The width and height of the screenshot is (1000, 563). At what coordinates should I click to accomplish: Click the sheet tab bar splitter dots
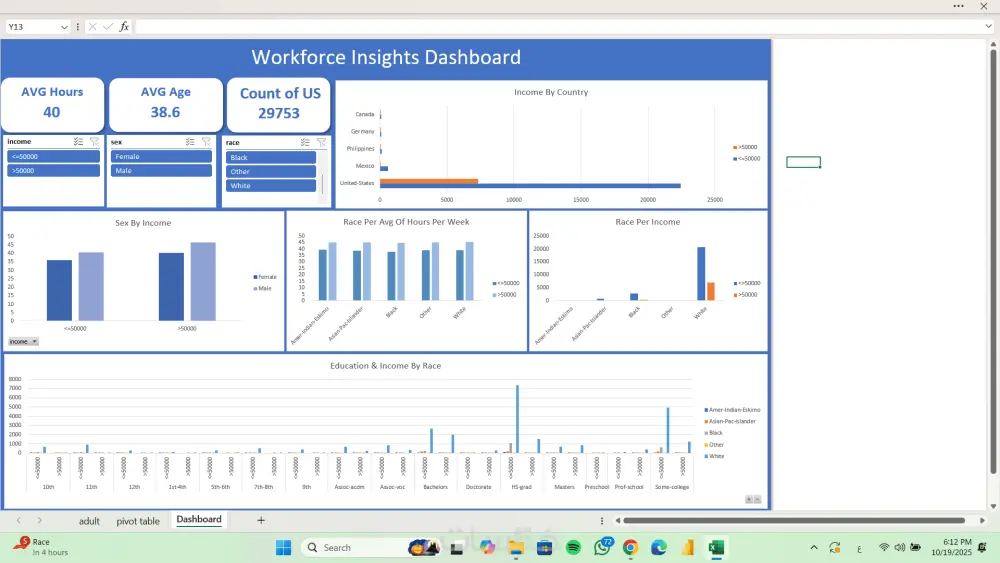click(601, 520)
